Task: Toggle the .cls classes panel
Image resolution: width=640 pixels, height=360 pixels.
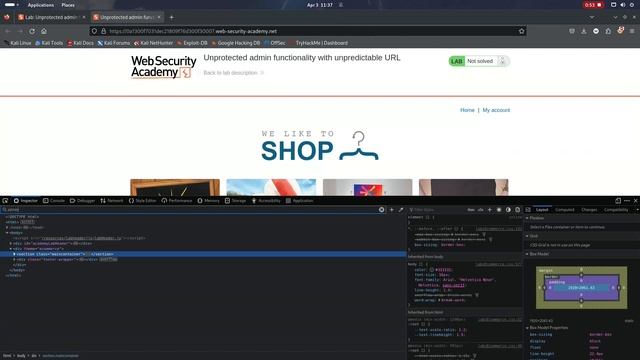Action: (480, 209)
